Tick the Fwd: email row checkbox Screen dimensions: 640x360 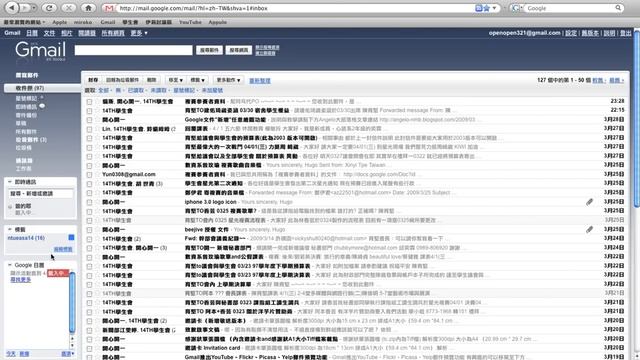pos(89,239)
